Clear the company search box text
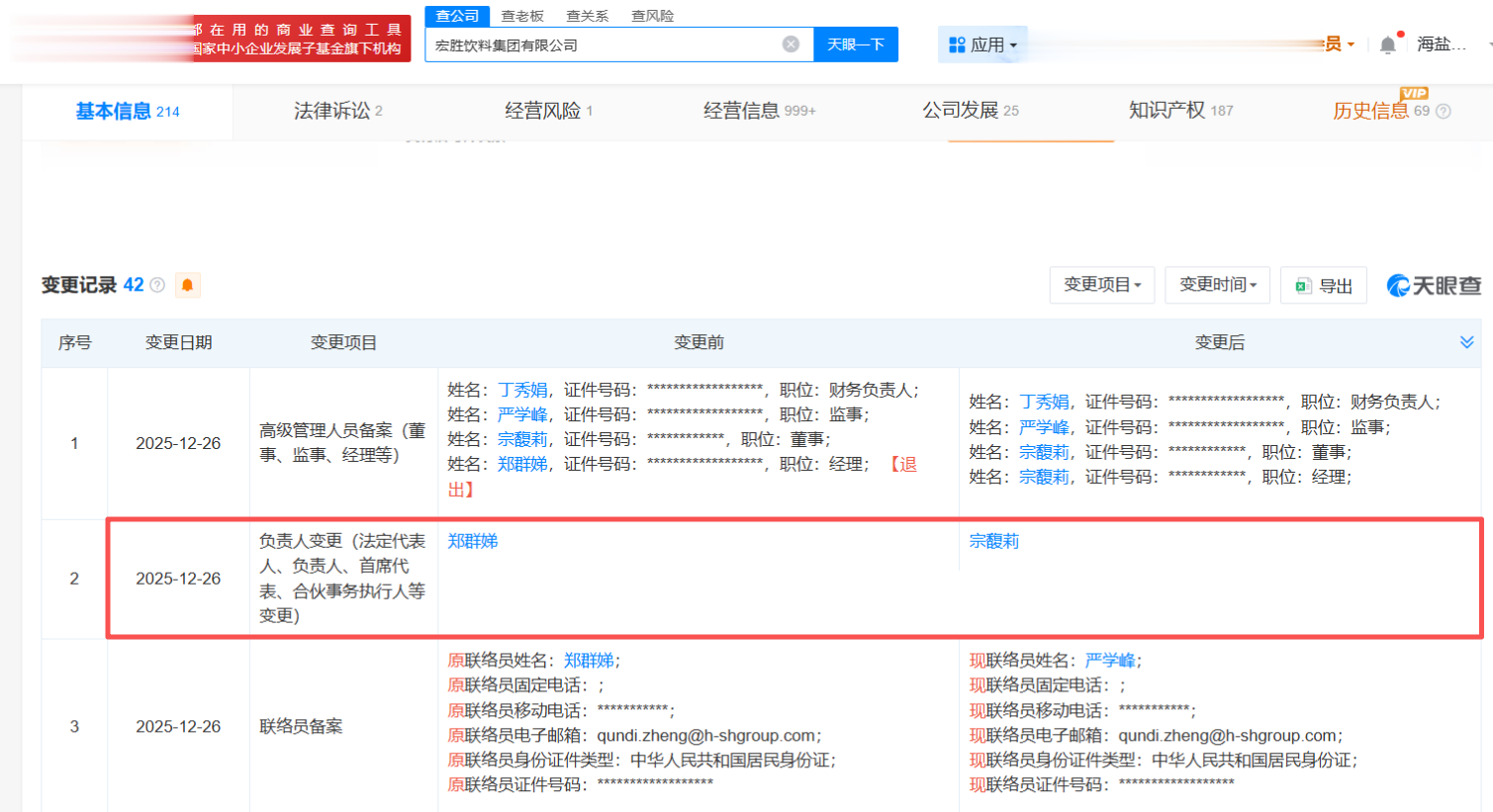 pos(791,45)
